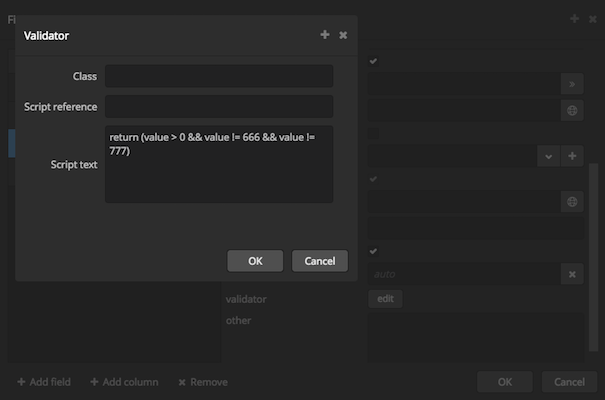
Task: Click Add field at the bottom
Action: tap(44, 382)
